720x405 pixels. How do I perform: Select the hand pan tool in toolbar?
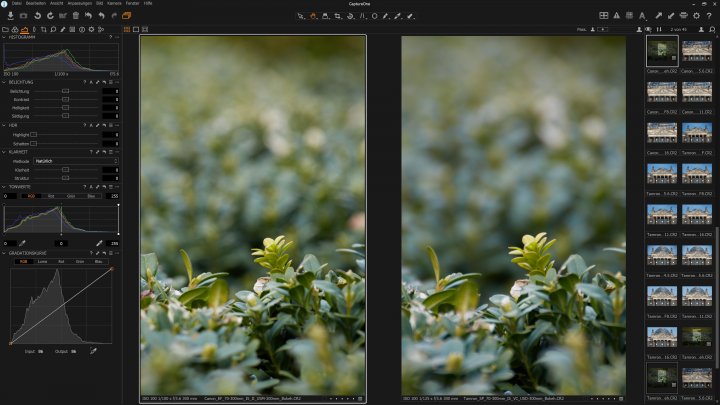pyautogui.click(x=313, y=16)
